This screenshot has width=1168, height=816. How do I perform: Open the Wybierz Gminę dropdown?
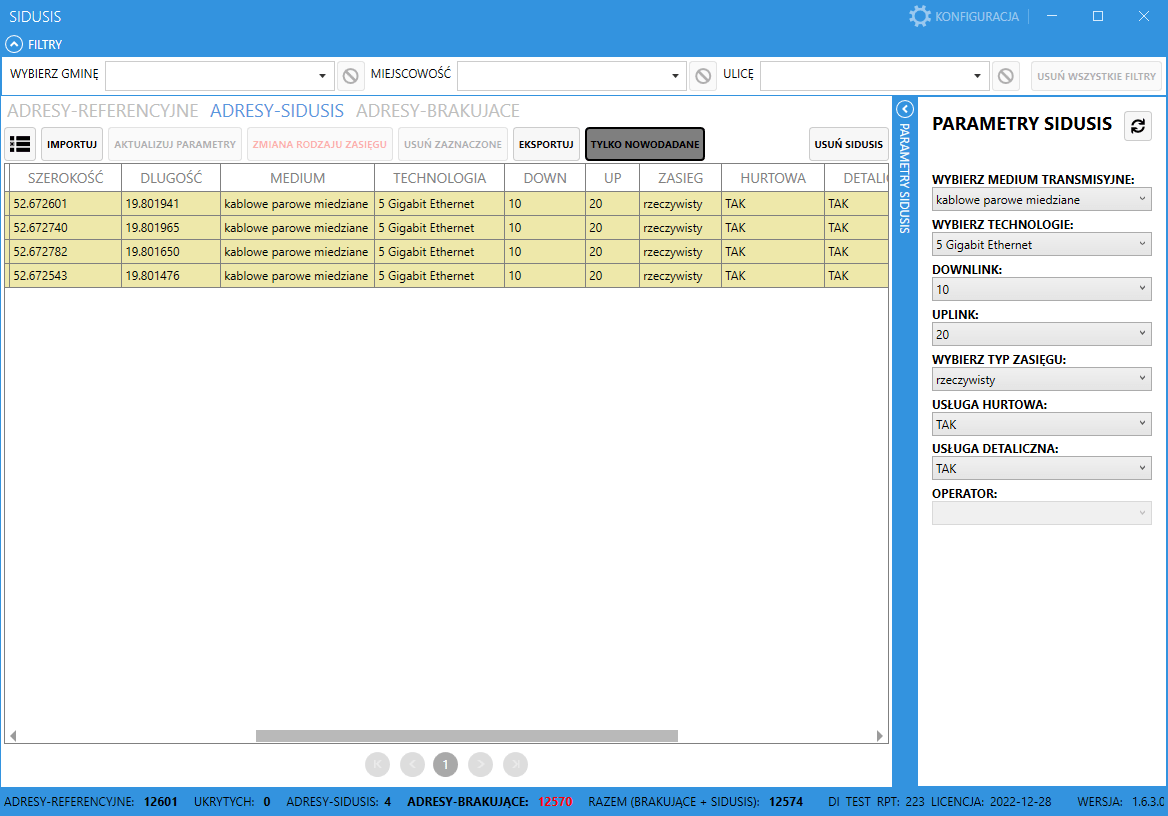221,76
